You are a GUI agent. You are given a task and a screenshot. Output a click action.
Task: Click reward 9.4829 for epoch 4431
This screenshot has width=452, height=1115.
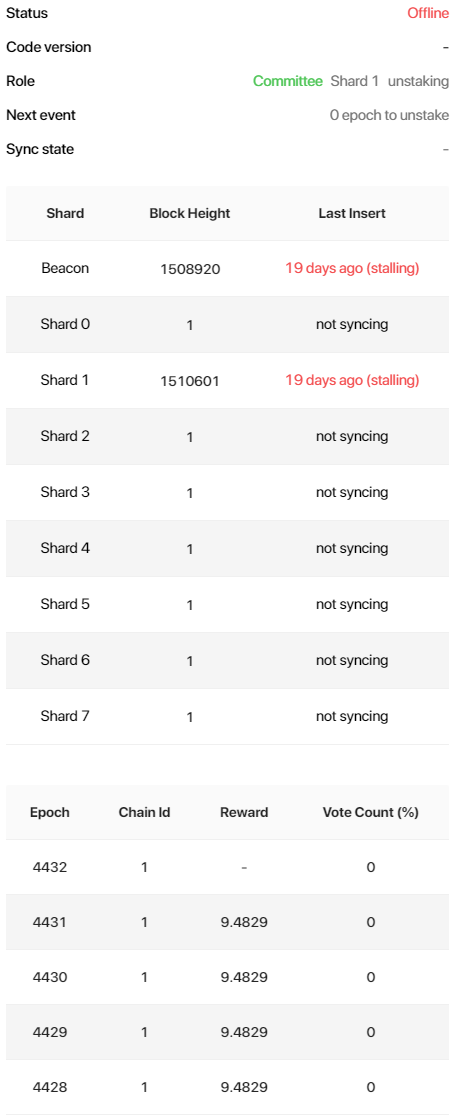pos(244,922)
